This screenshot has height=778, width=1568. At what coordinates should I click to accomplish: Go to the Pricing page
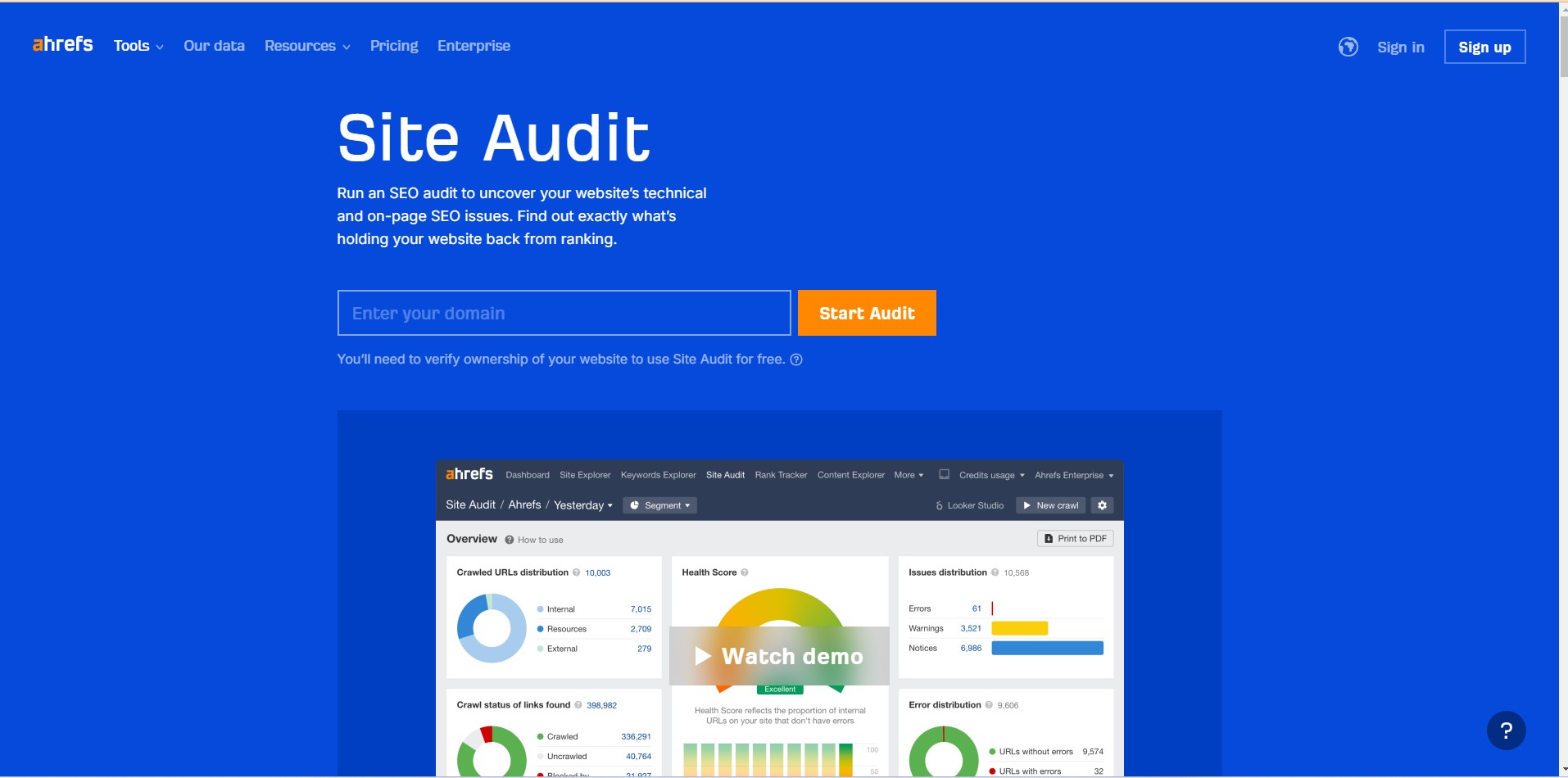(394, 46)
